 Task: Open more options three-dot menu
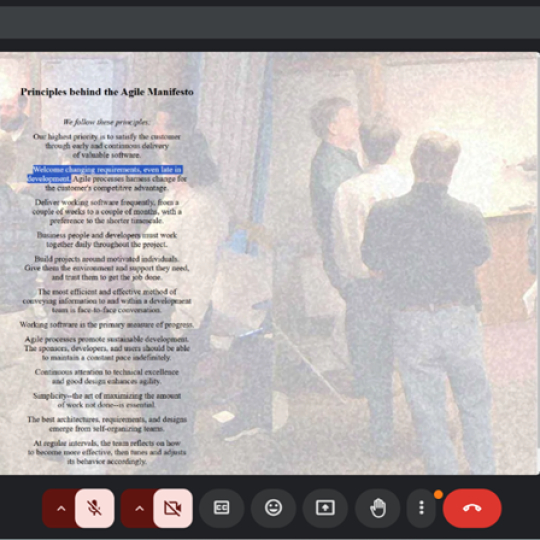point(422,508)
